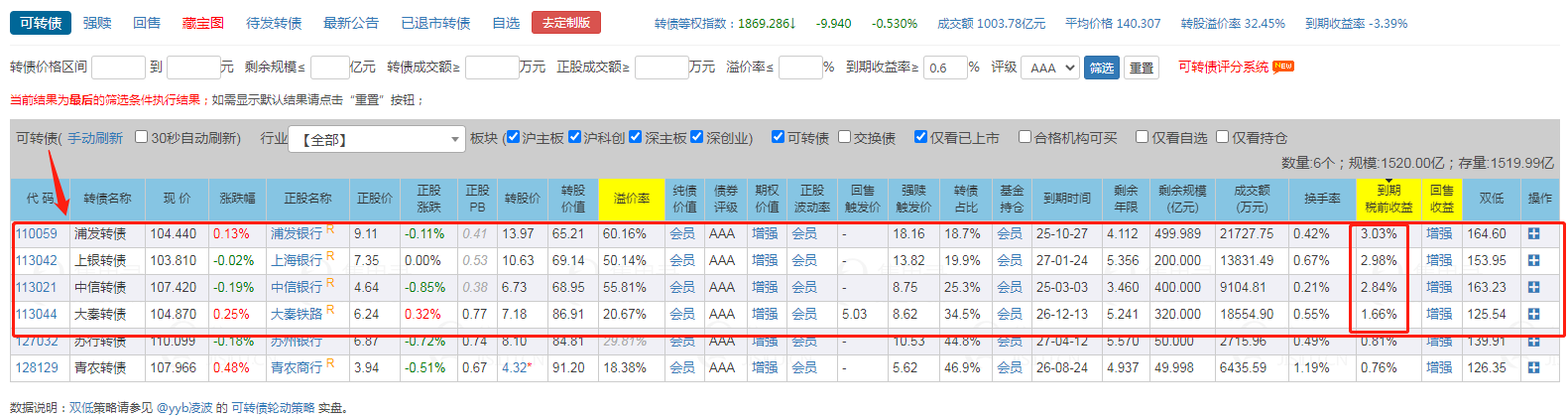Click the plus icon in 上银转债 row

coord(1533,261)
